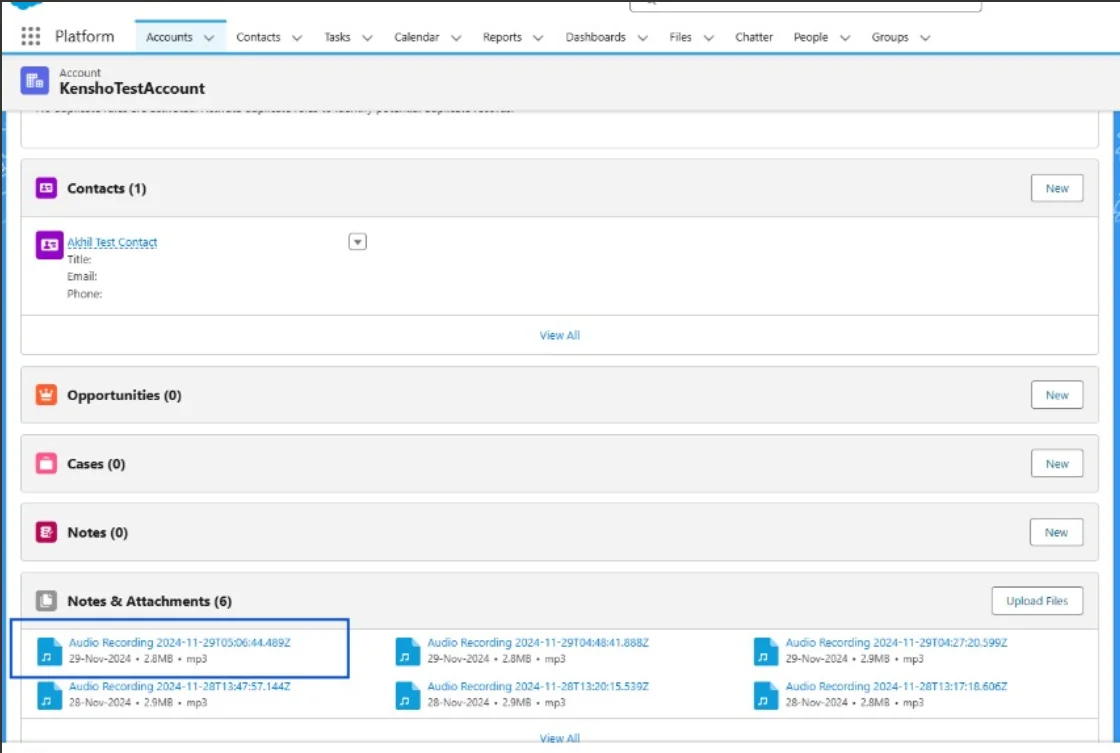Click the KenshoTestAccount account icon

35,81
